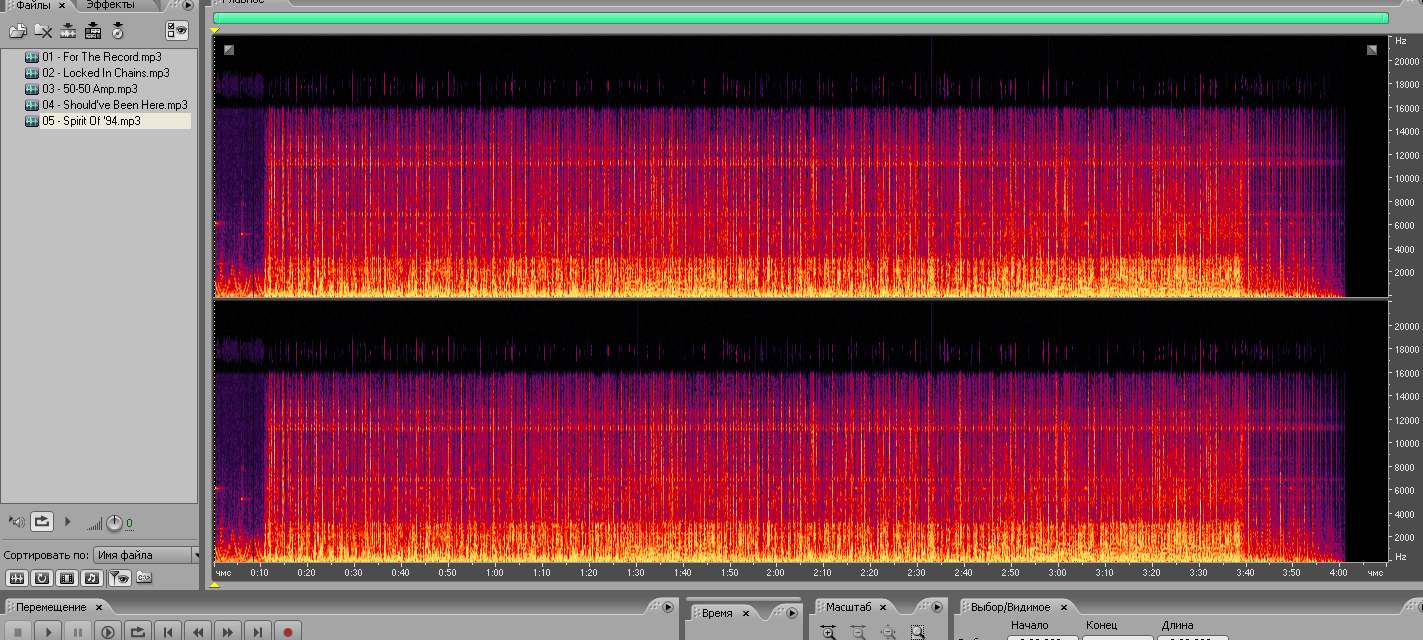
Task: Click the Время panel tab
Action: tap(717, 613)
